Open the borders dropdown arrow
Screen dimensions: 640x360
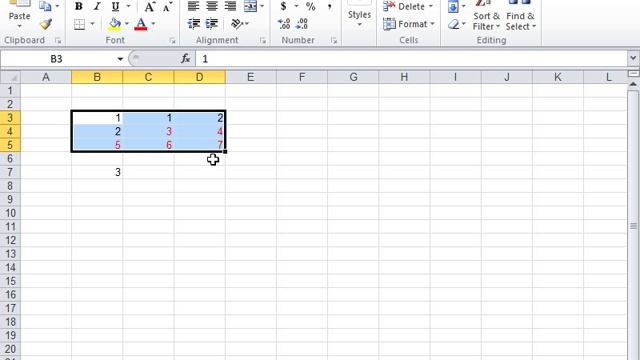92,24
